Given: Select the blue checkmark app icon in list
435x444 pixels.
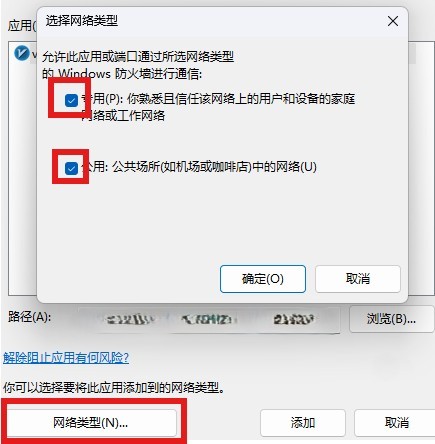Looking at the screenshot, I should (22, 53).
